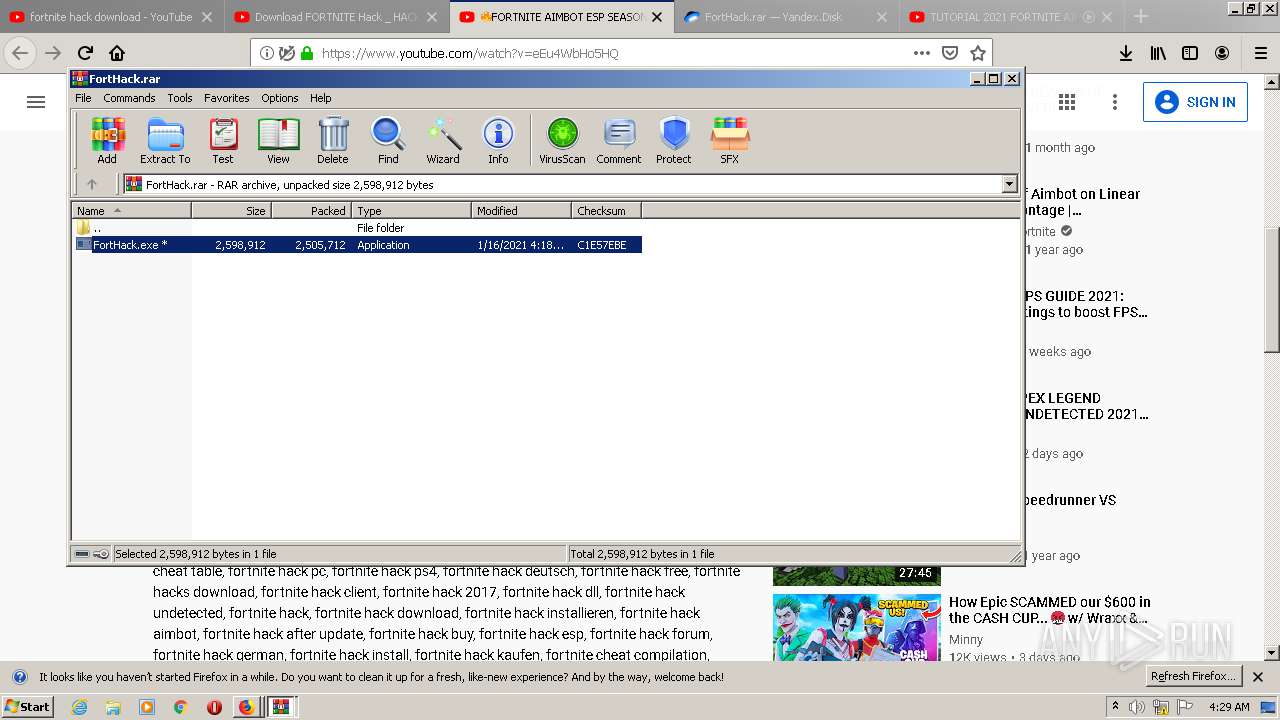1280x720 pixels.
Task: Run Test on the archive
Action: (x=223, y=140)
